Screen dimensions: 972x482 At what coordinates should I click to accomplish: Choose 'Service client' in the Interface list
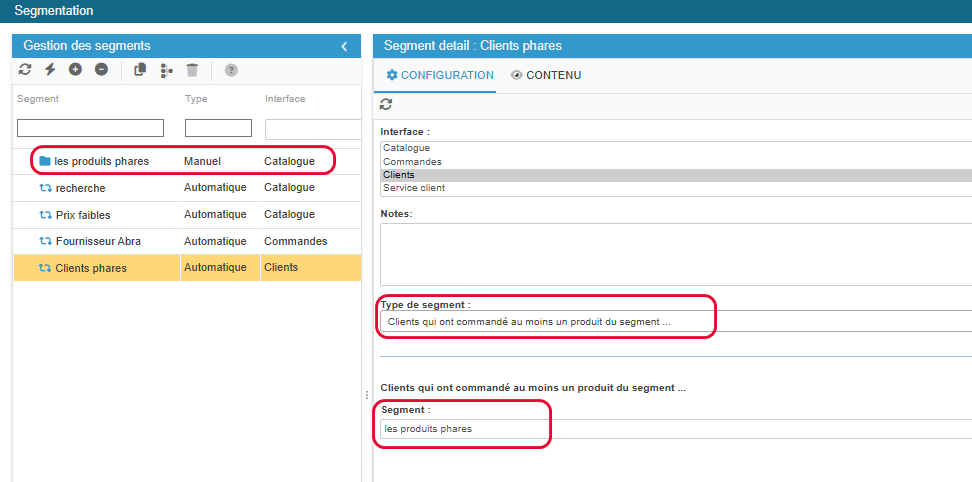[x=676, y=188]
